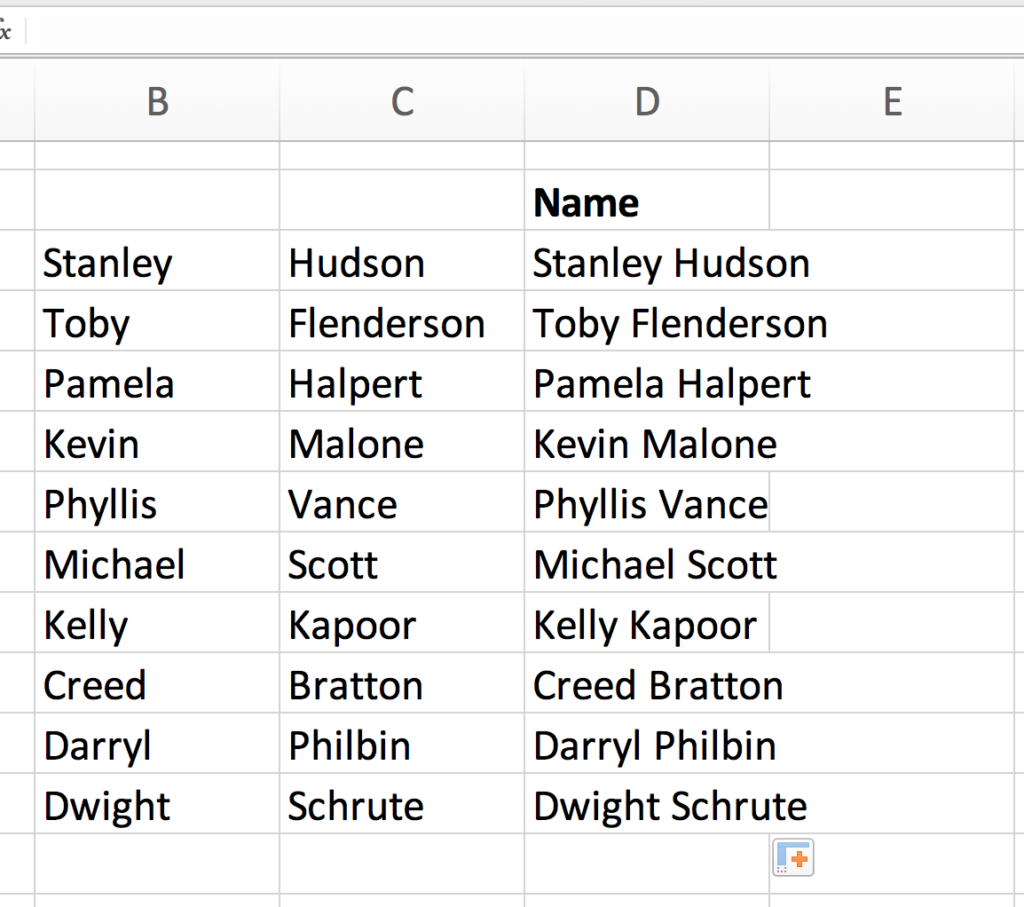This screenshot has height=907, width=1024.
Task: Select column B header
Action: [157, 101]
